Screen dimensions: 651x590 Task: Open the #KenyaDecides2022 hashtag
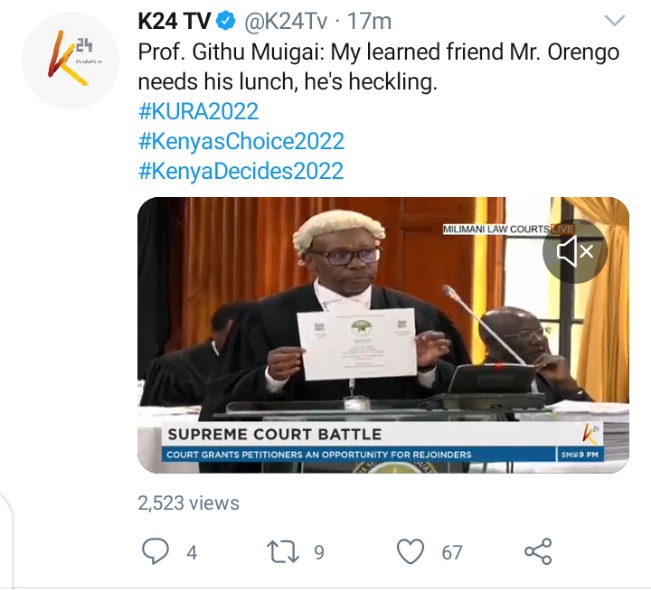tap(241, 171)
